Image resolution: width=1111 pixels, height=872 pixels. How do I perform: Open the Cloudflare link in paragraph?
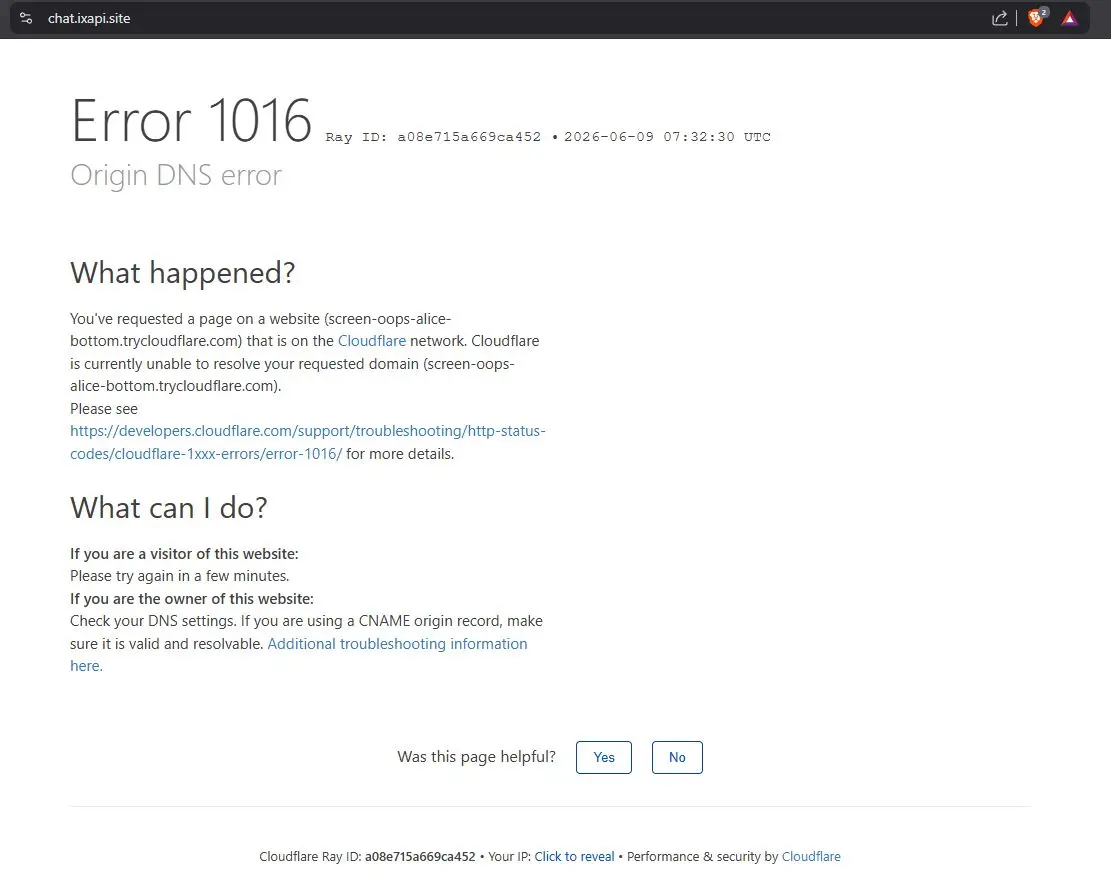pos(371,341)
